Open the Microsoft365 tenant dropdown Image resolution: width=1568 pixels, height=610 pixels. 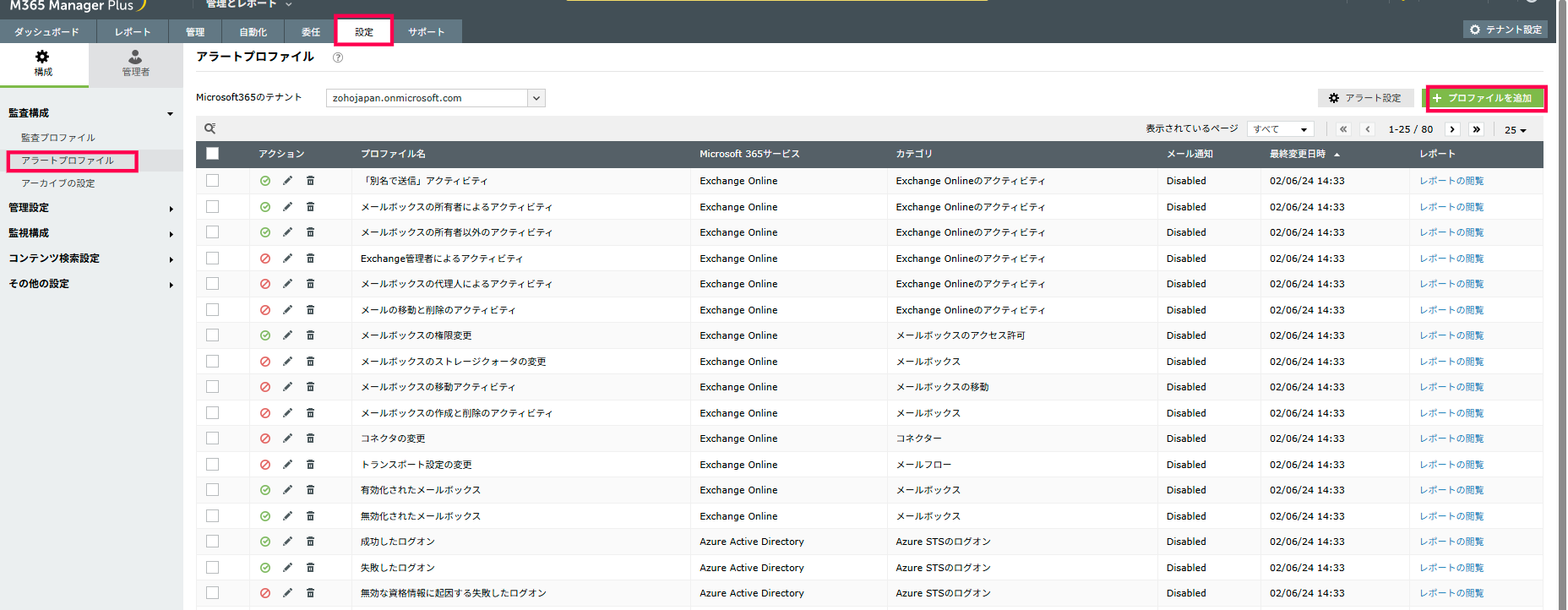tap(536, 98)
